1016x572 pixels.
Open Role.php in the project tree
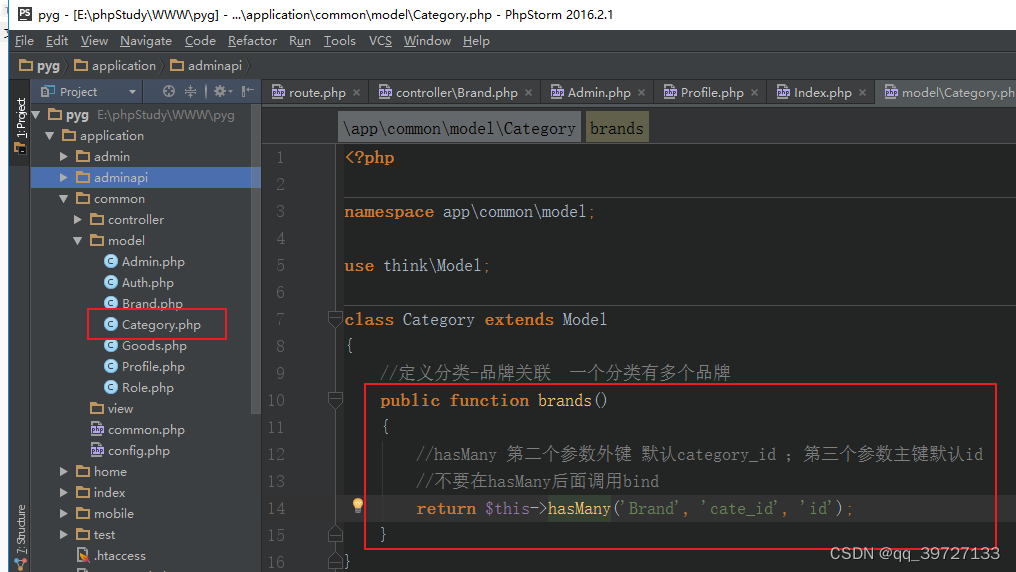coord(139,387)
